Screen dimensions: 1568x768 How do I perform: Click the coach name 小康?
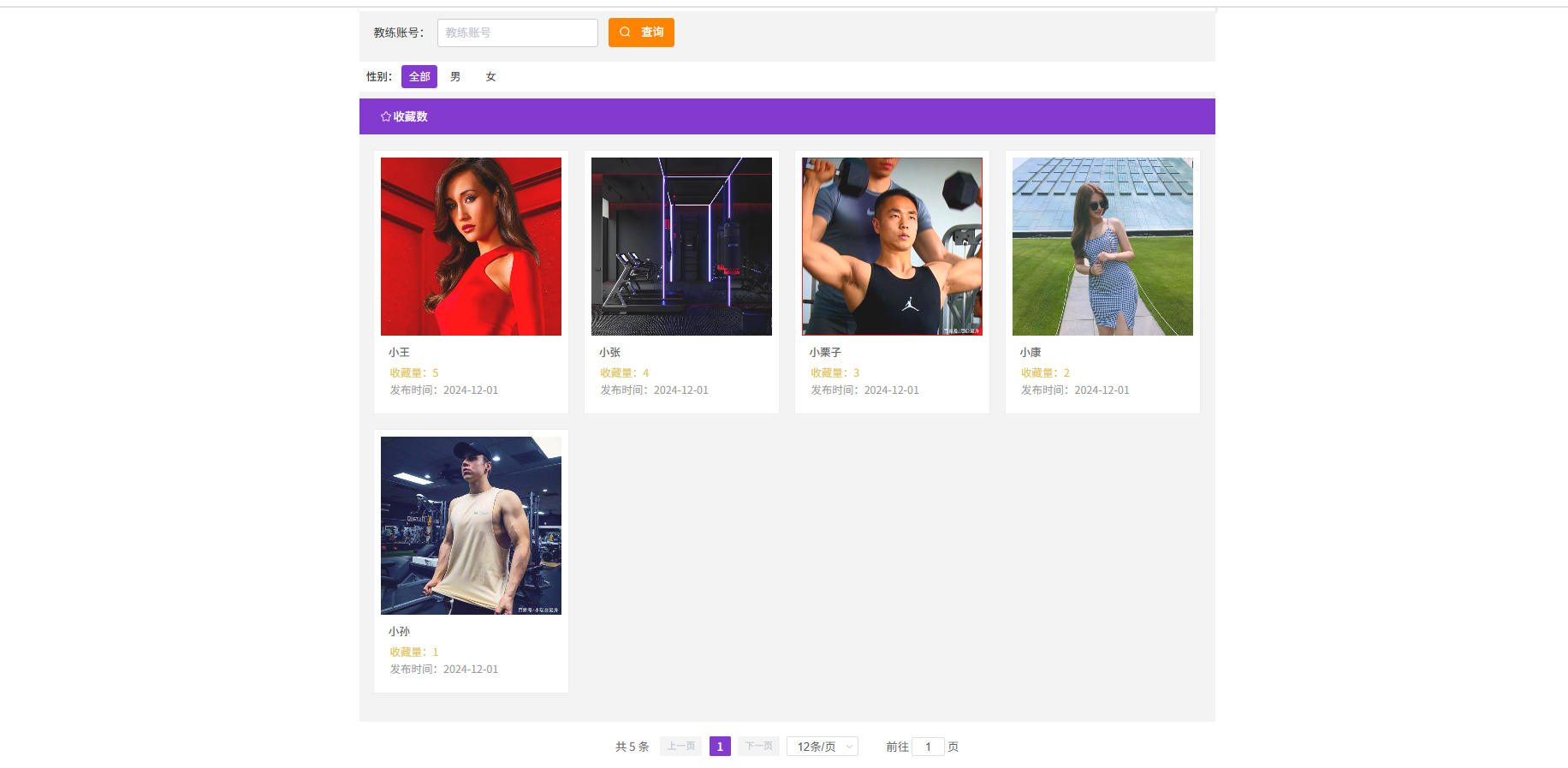(x=1030, y=353)
